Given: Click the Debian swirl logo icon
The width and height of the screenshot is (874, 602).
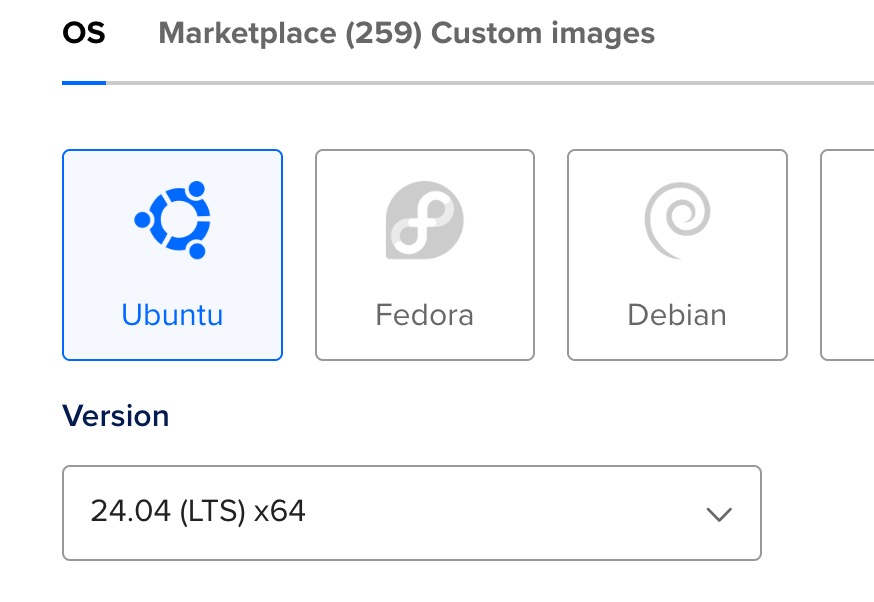Looking at the screenshot, I should tap(677, 219).
